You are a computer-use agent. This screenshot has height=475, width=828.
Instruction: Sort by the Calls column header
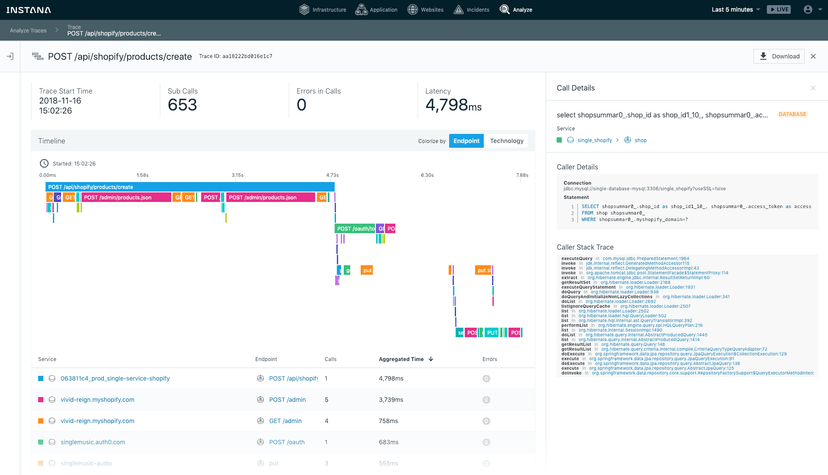click(x=331, y=359)
